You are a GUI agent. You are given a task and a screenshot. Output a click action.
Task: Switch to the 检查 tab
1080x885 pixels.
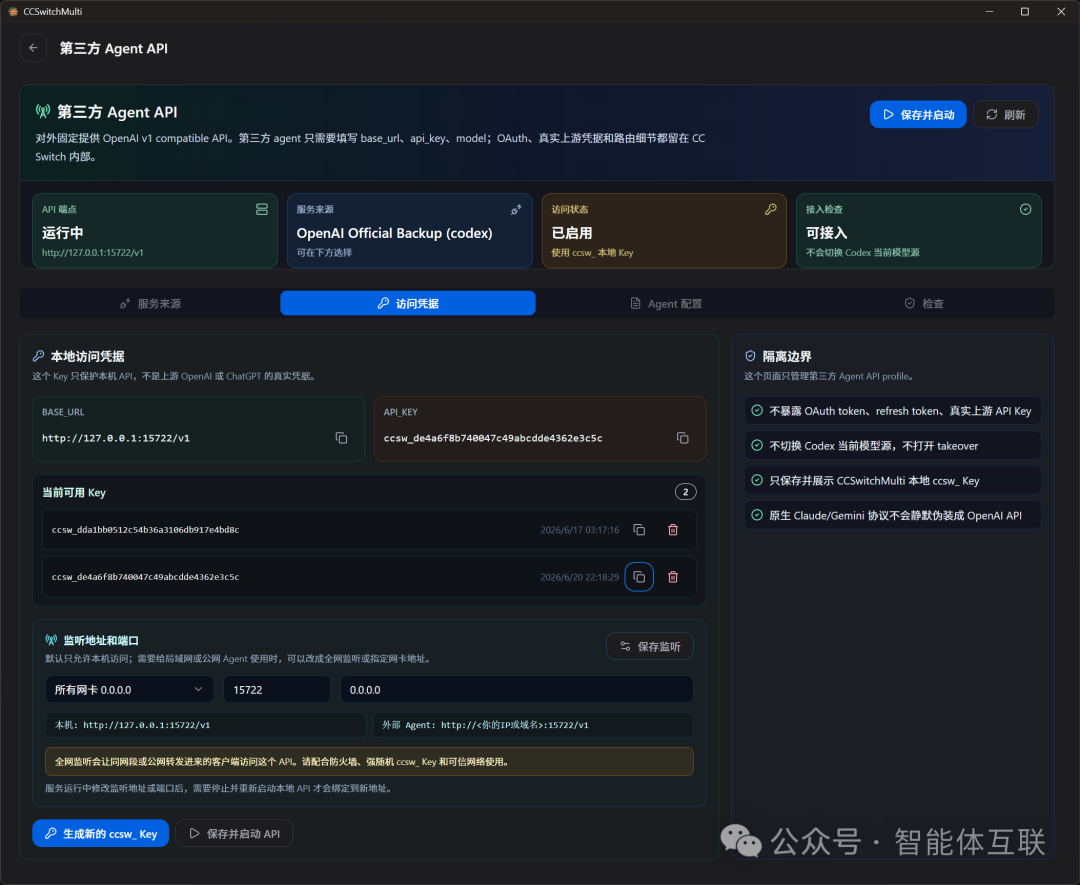924,304
